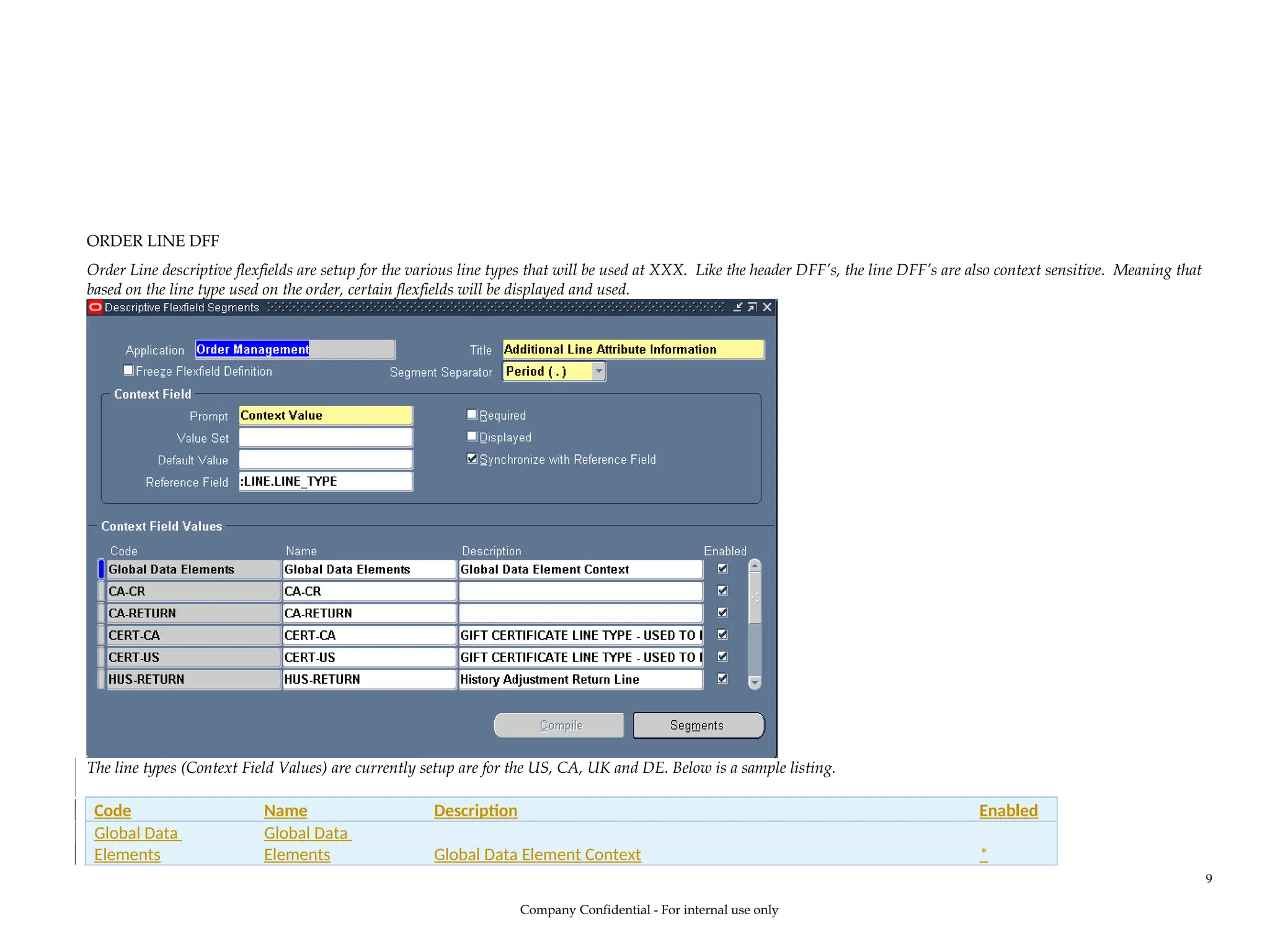The height and width of the screenshot is (952, 1270).
Task: Toggle Enabled checkbox for HUS-RETURN row
Action: point(722,679)
